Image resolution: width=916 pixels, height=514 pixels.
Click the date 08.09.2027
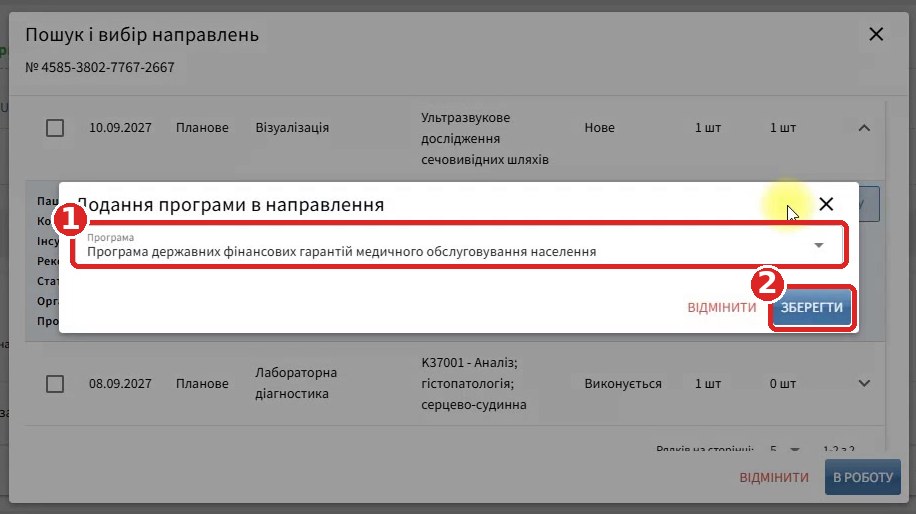click(x=120, y=383)
